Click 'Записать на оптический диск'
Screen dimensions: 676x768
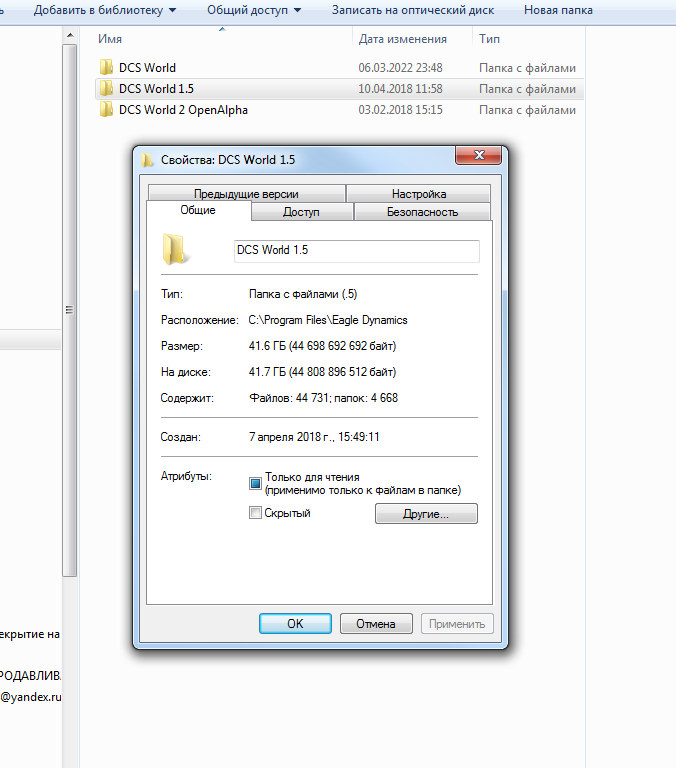[x=413, y=10]
